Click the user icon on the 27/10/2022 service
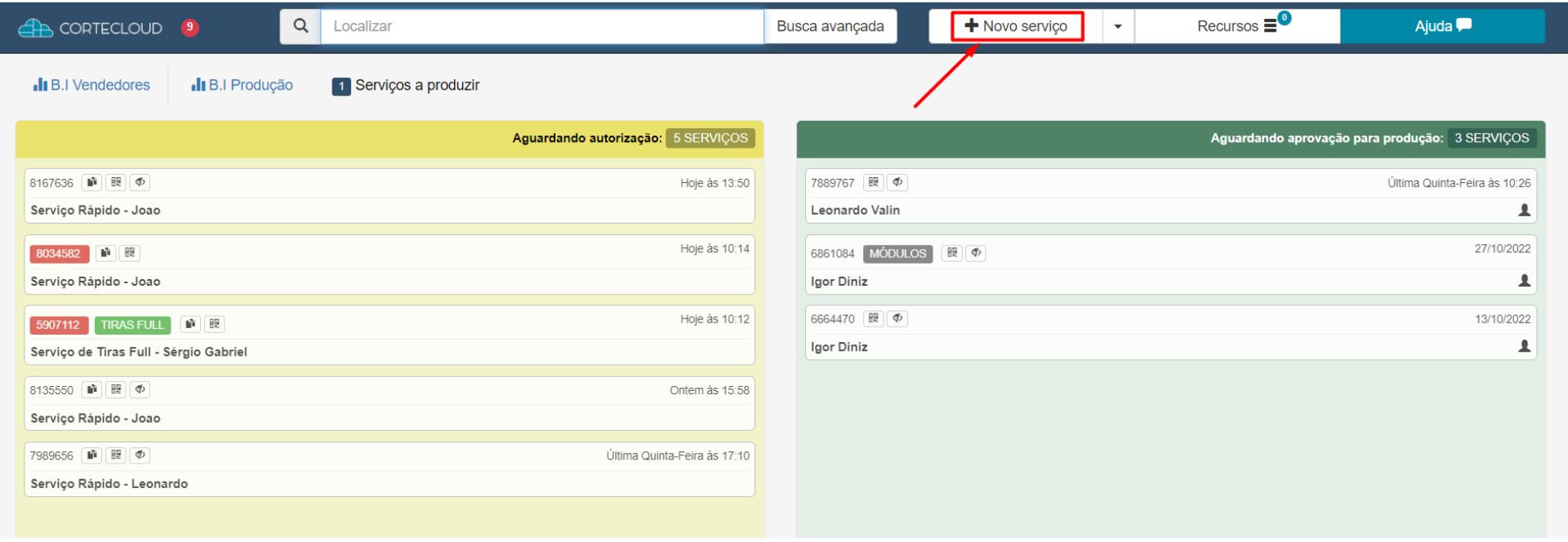This screenshot has height=542, width=1568. coord(1524,280)
